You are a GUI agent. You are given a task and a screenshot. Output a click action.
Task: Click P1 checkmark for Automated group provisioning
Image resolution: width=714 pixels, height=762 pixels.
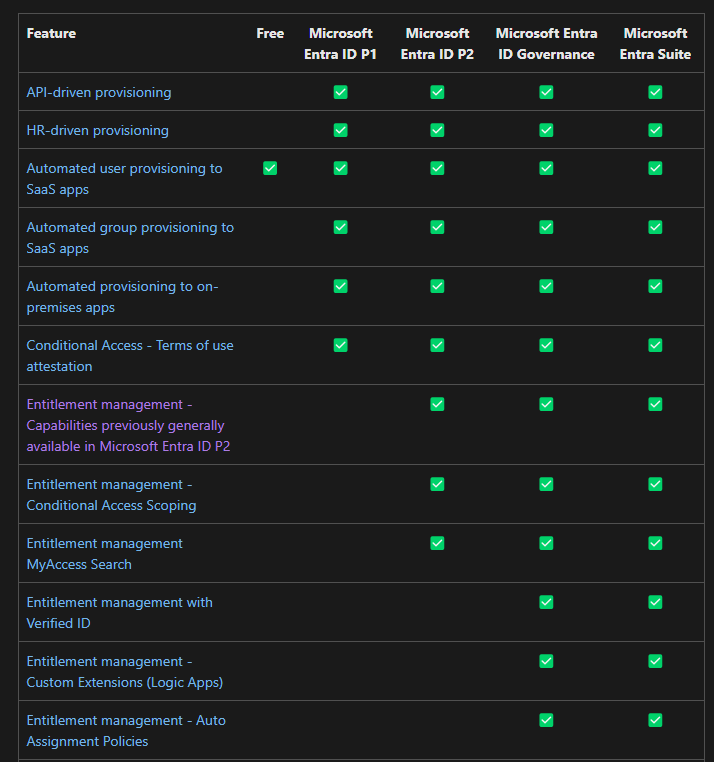pyautogui.click(x=341, y=227)
